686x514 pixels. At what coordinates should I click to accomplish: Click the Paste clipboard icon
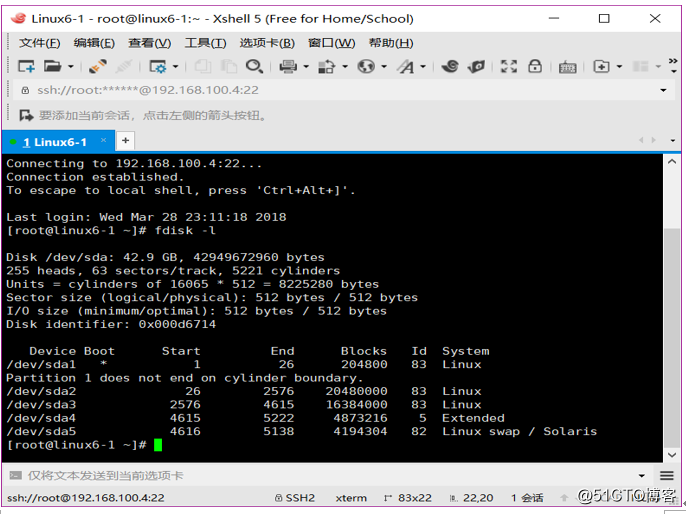pos(228,66)
